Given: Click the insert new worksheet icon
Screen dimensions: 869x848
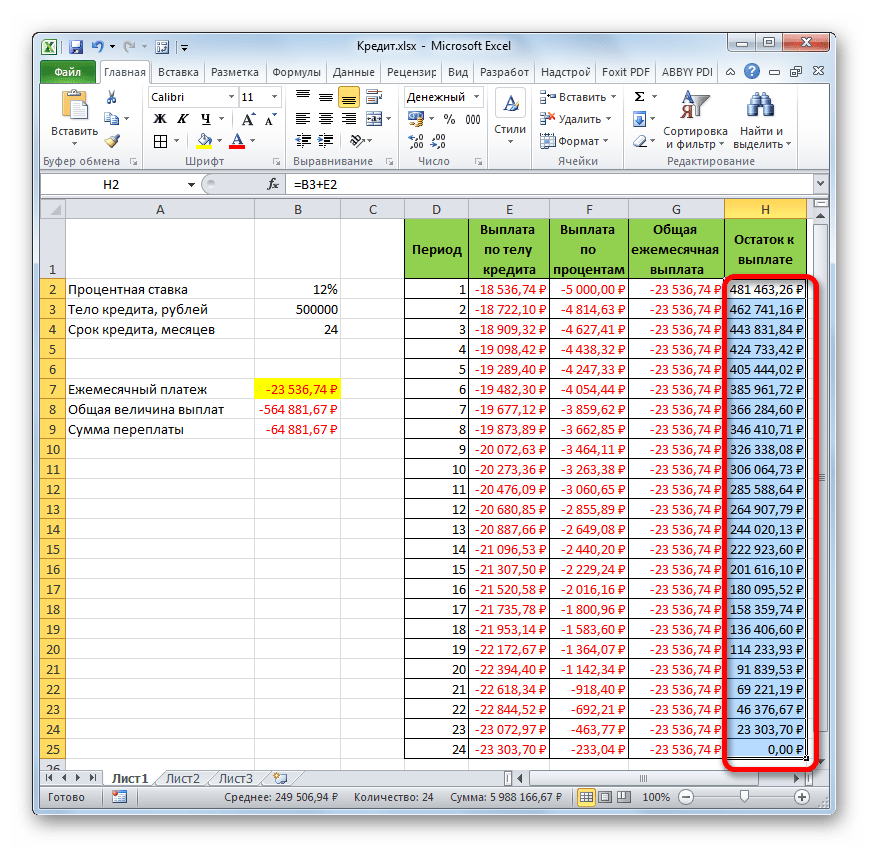Looking at the screenshot, I should click(x=280, y=778).
